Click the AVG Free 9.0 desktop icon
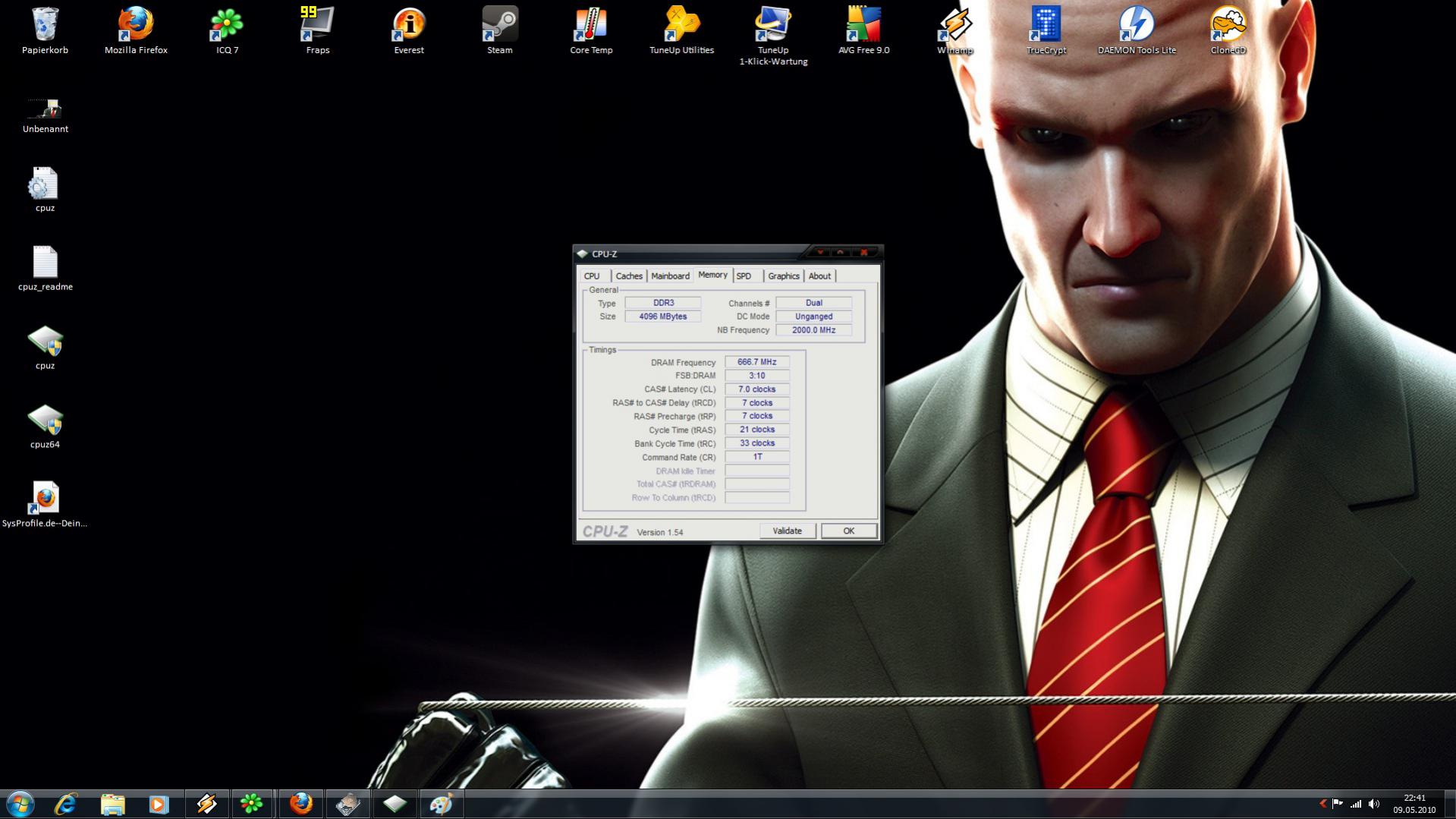The image size is (1456, 819). coord(864,30)
